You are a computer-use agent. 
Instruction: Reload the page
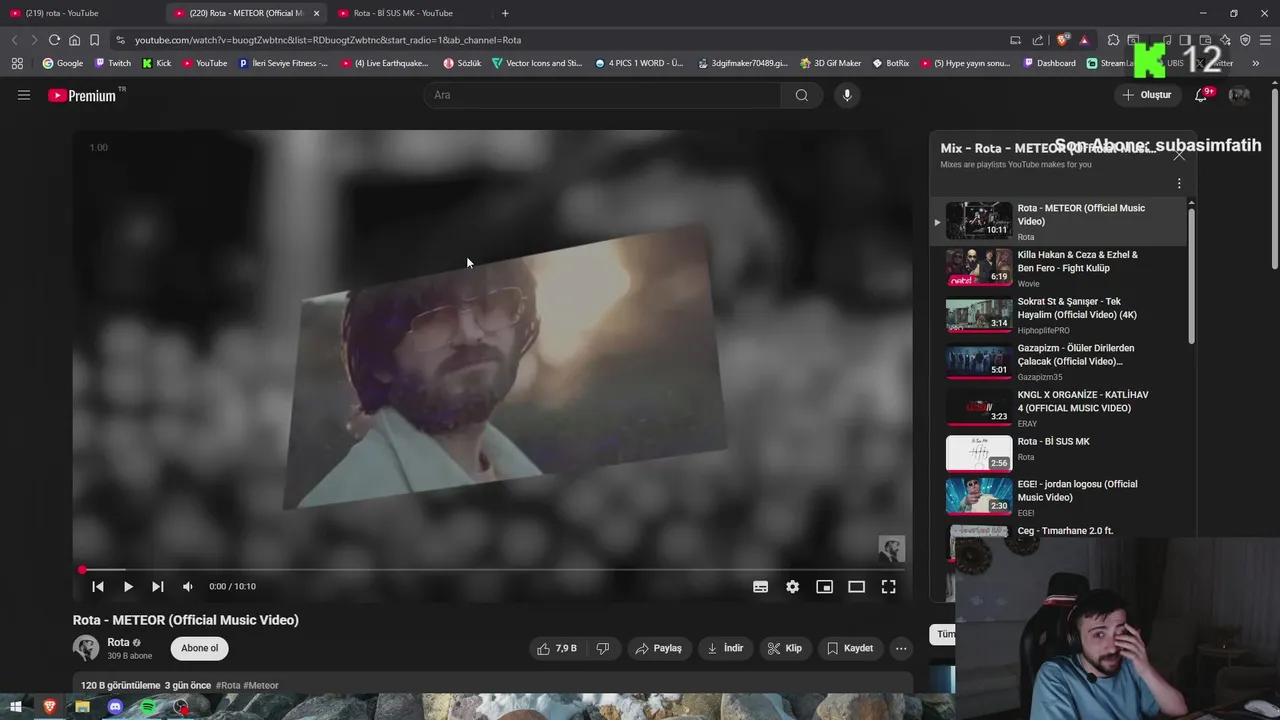click(54, 40)
